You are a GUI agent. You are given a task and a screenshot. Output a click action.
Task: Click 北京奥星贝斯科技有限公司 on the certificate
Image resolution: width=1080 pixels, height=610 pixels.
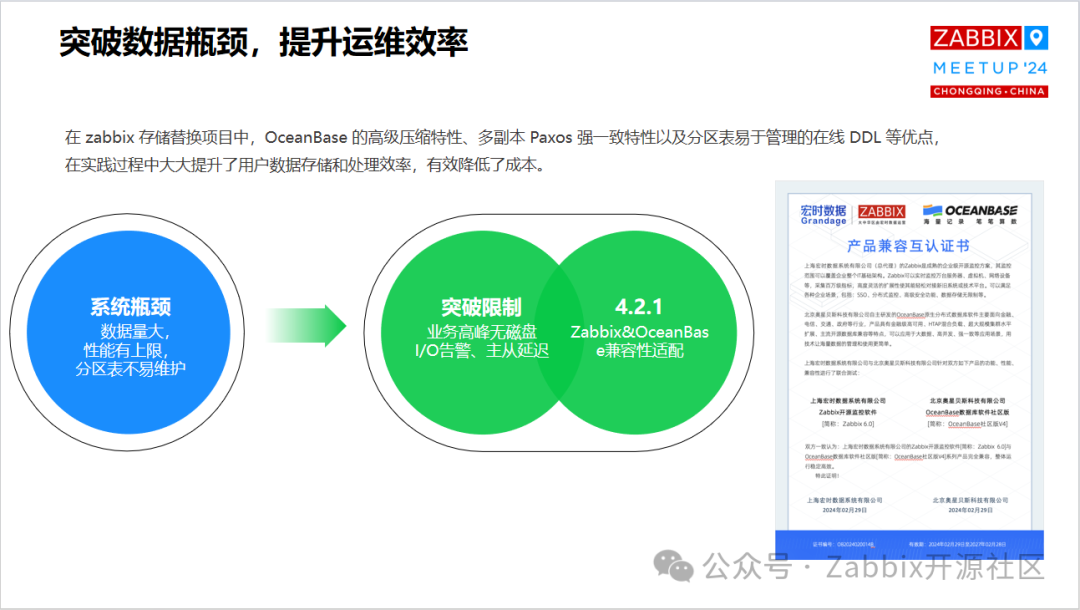965,400
